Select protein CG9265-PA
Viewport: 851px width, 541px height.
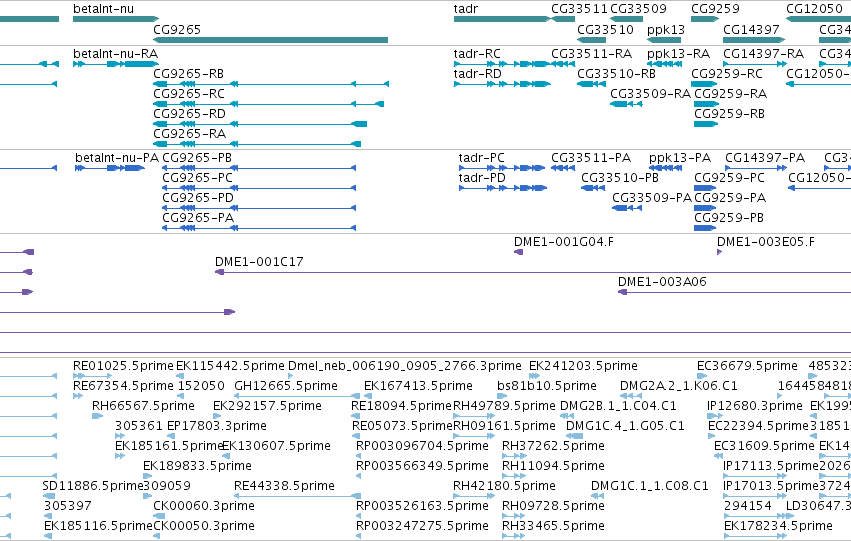click(259, 228)
